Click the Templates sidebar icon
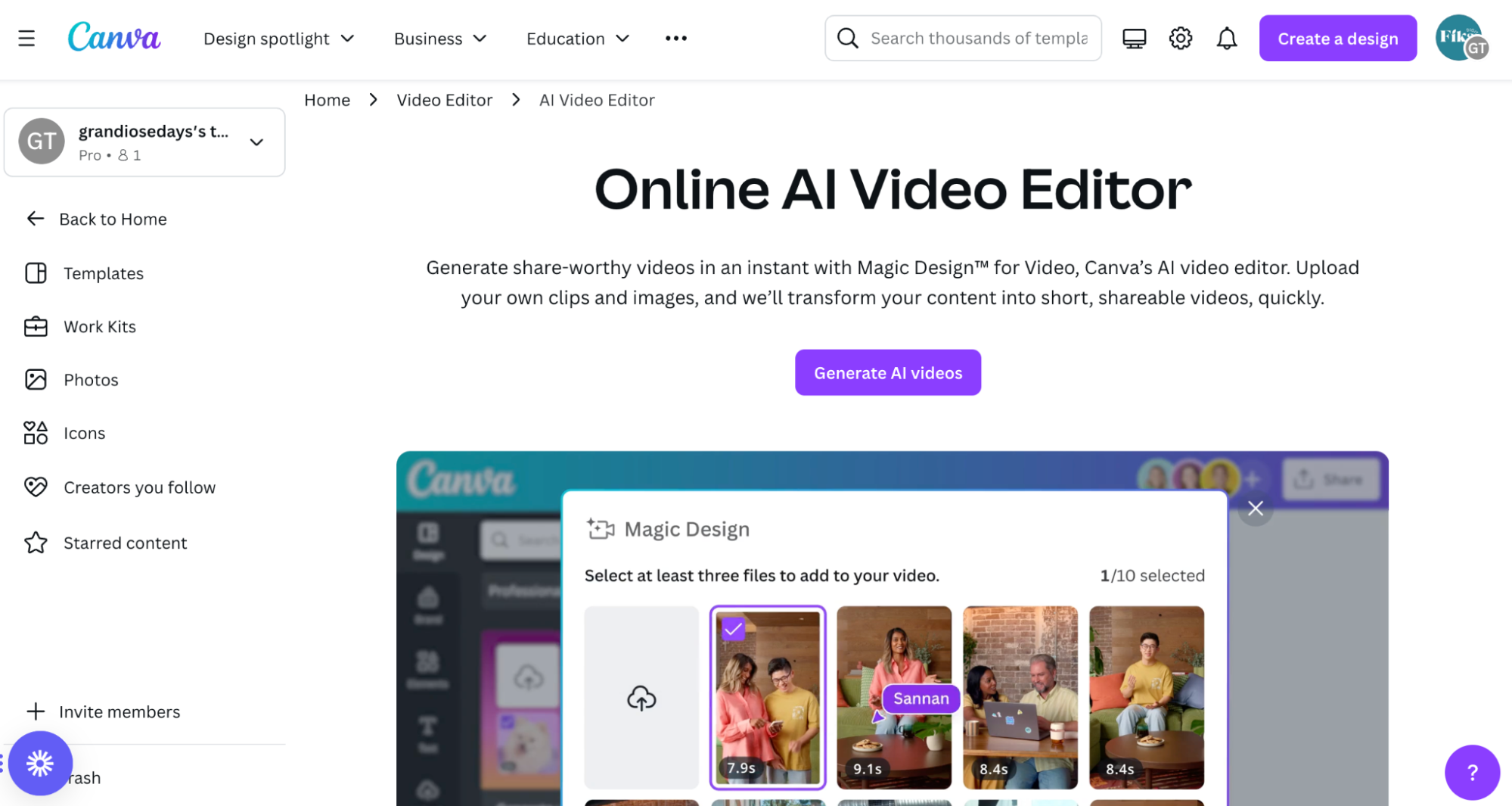The width and height of the screenshot is (1512, 806). [x=36, y=273]
